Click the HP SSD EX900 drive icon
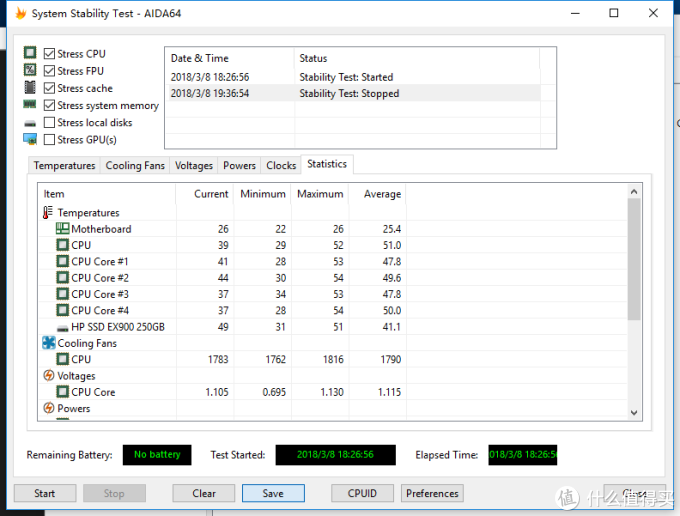Image resolution: width=680 pixels, height=516 pixels. tap(62, 328)
